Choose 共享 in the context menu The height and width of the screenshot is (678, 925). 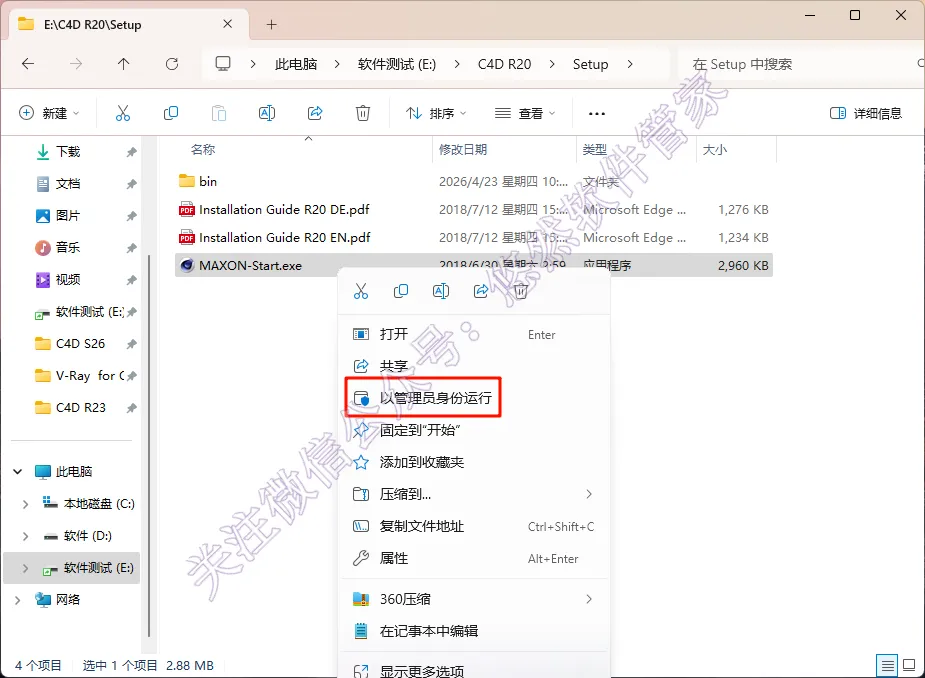click(x=474, y=366)
